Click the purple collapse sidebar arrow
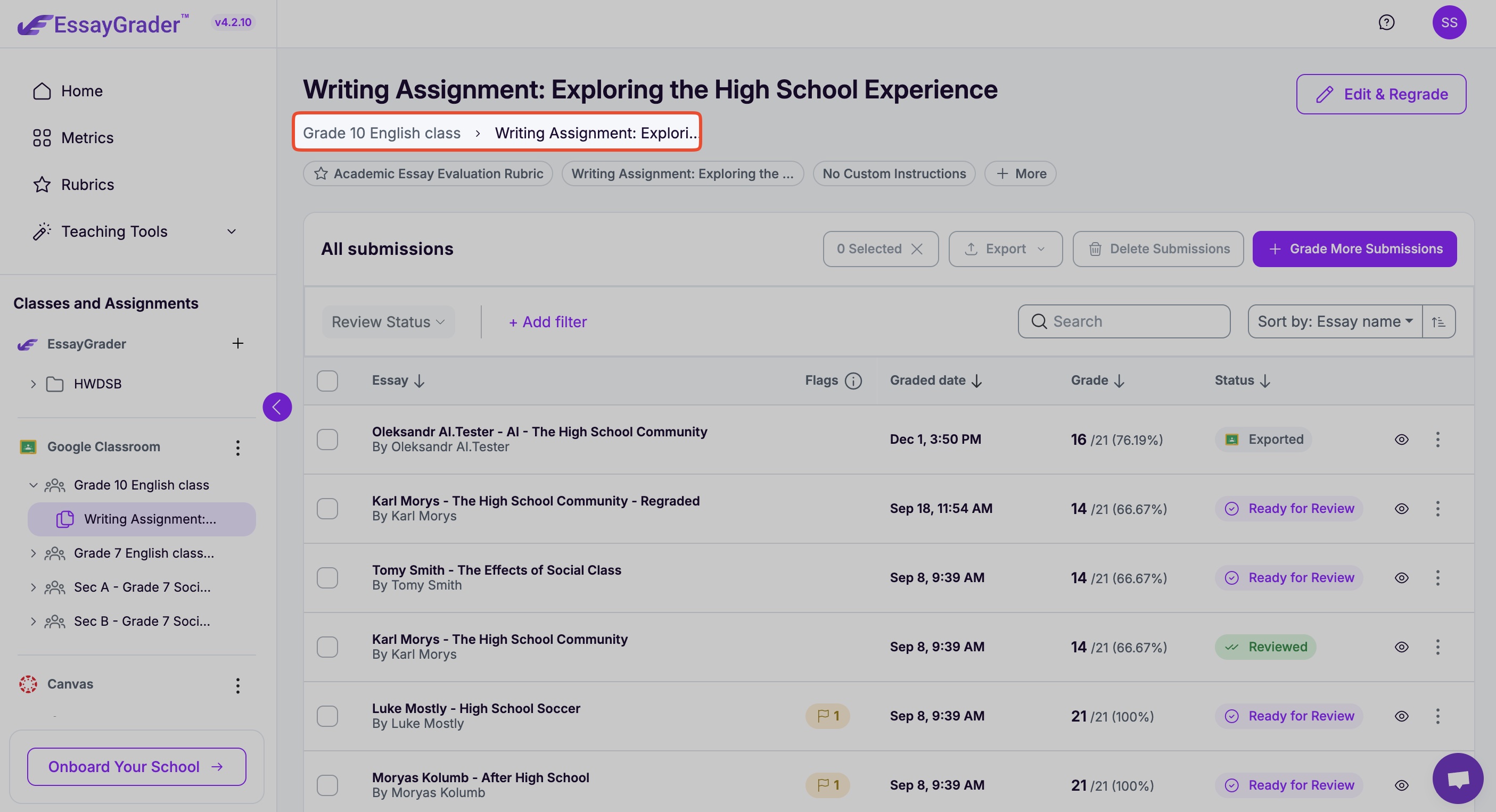Viewport: 1496px width, 812px height. tap(277, 407)
